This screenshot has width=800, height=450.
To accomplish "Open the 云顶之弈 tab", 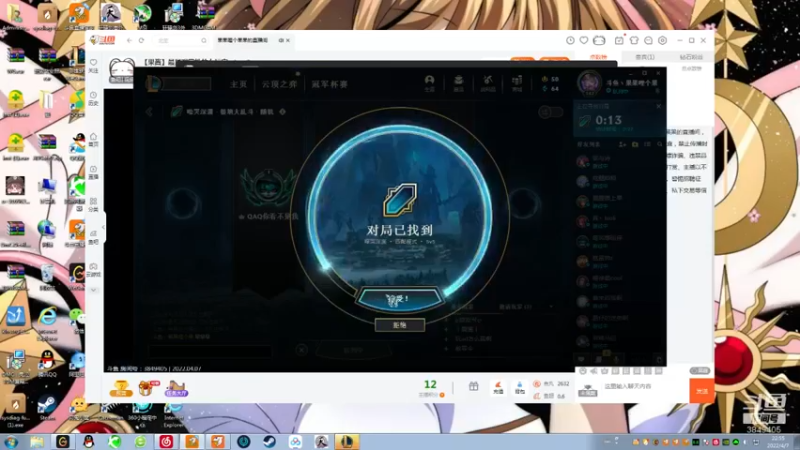I will click(279, 84).
